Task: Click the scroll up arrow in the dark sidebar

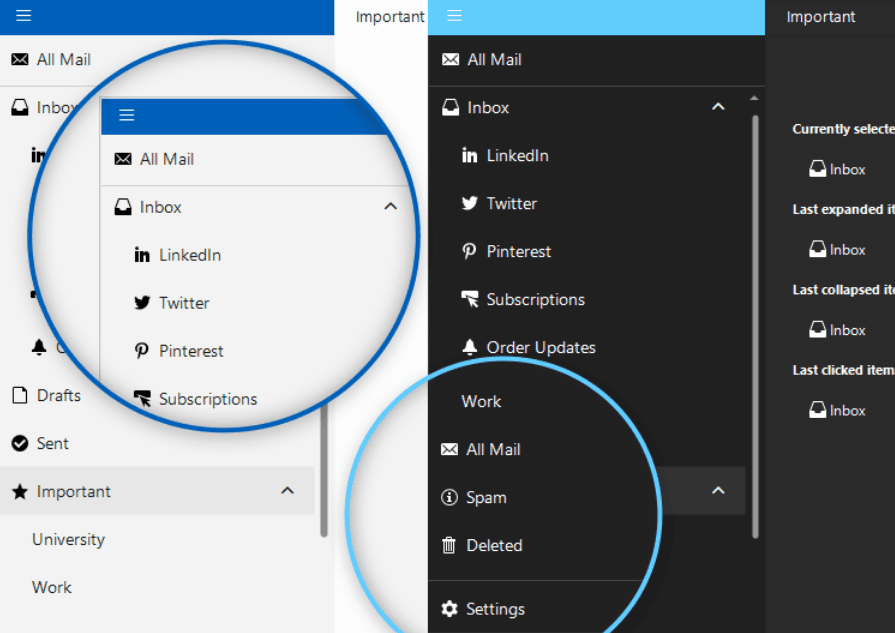Action: tap(755, 99)
